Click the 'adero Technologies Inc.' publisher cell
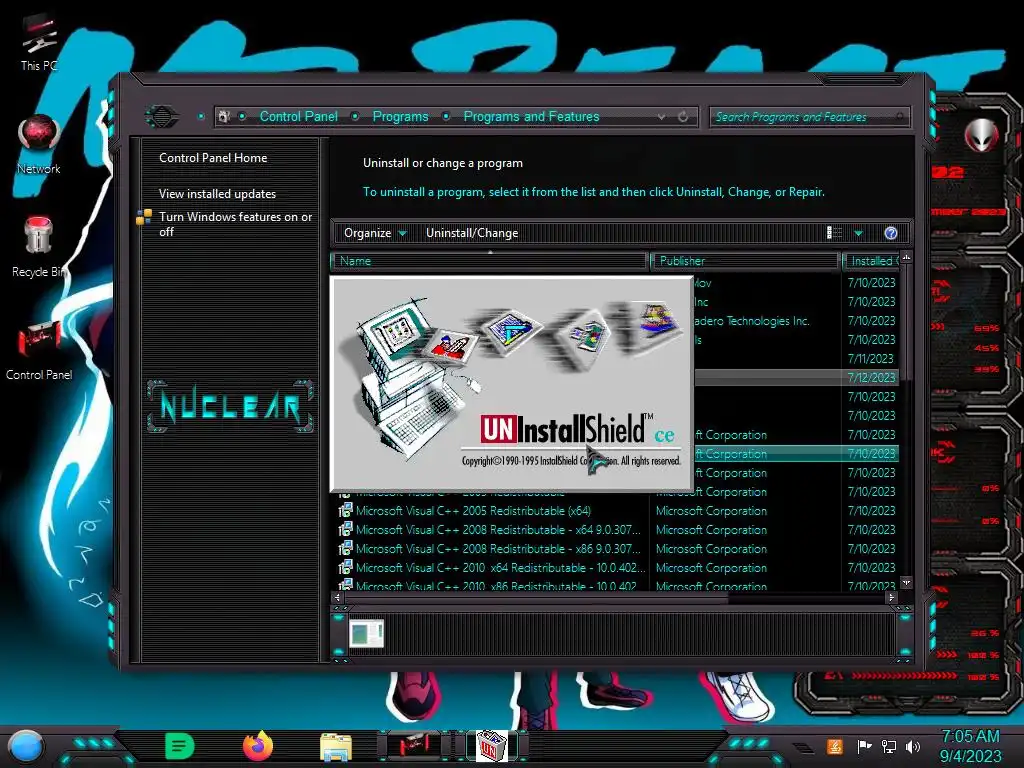This screenshot has width=1024, height=768. pos(752,321)
